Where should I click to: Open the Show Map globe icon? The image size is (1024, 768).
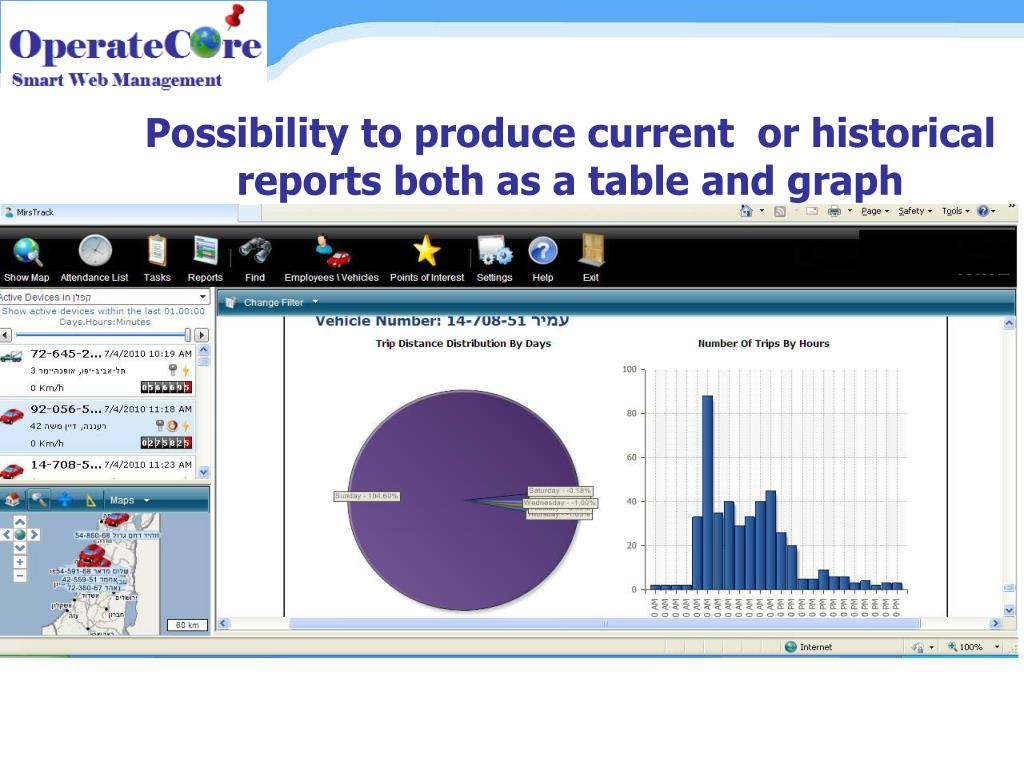point(27,252)
